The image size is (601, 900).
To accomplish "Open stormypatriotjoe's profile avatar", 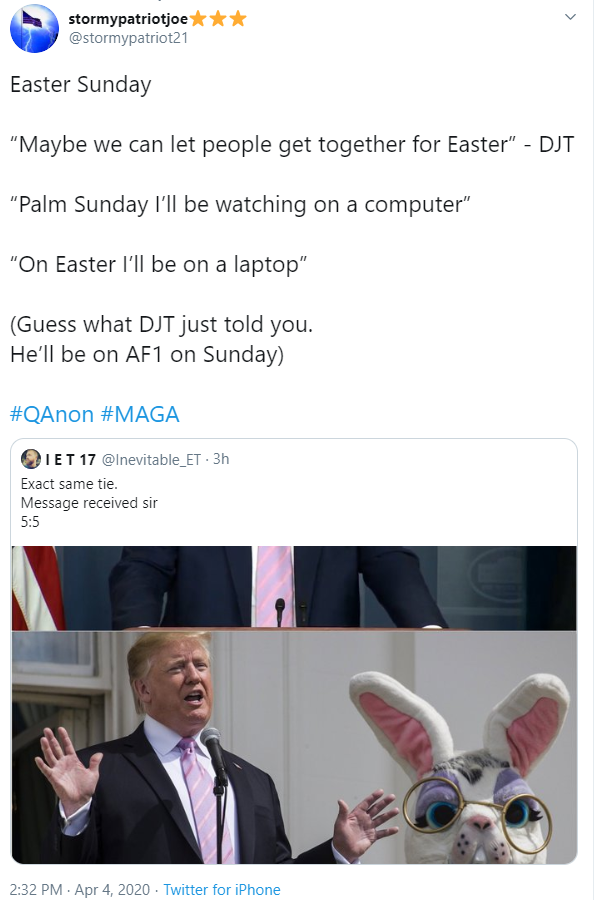I will [34, 28].
